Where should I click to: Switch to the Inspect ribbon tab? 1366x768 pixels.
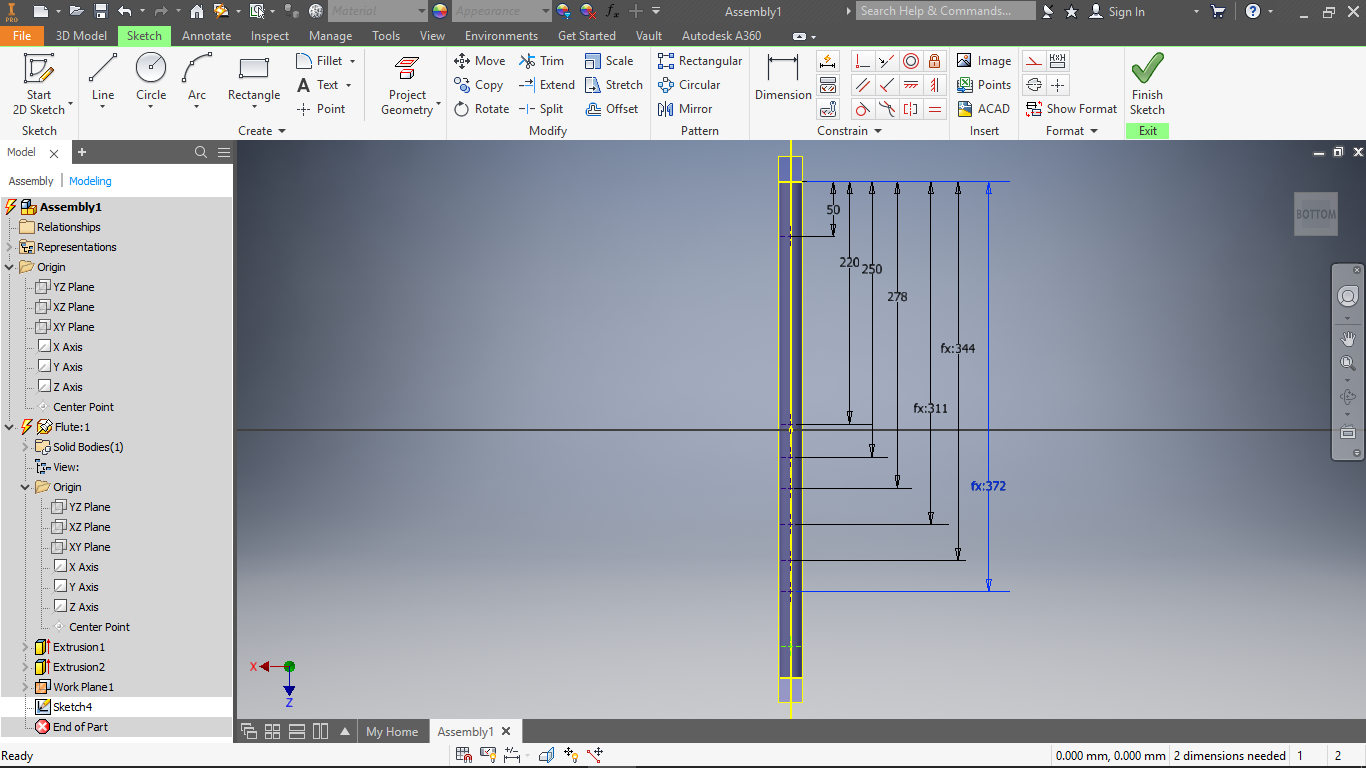click(270, 35)
